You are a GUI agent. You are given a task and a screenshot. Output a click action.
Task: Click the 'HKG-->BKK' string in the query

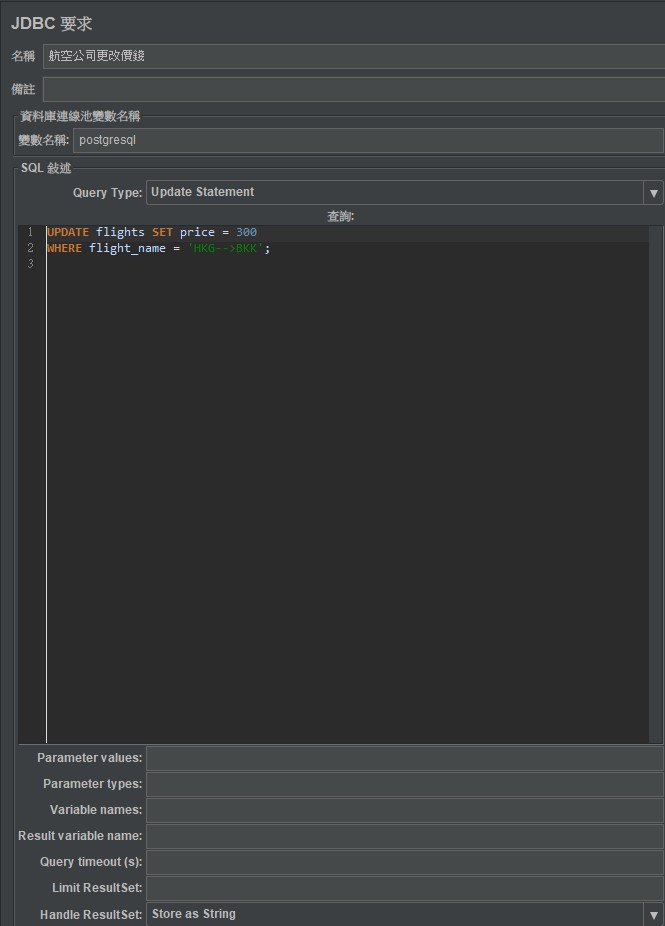[225, 248]
